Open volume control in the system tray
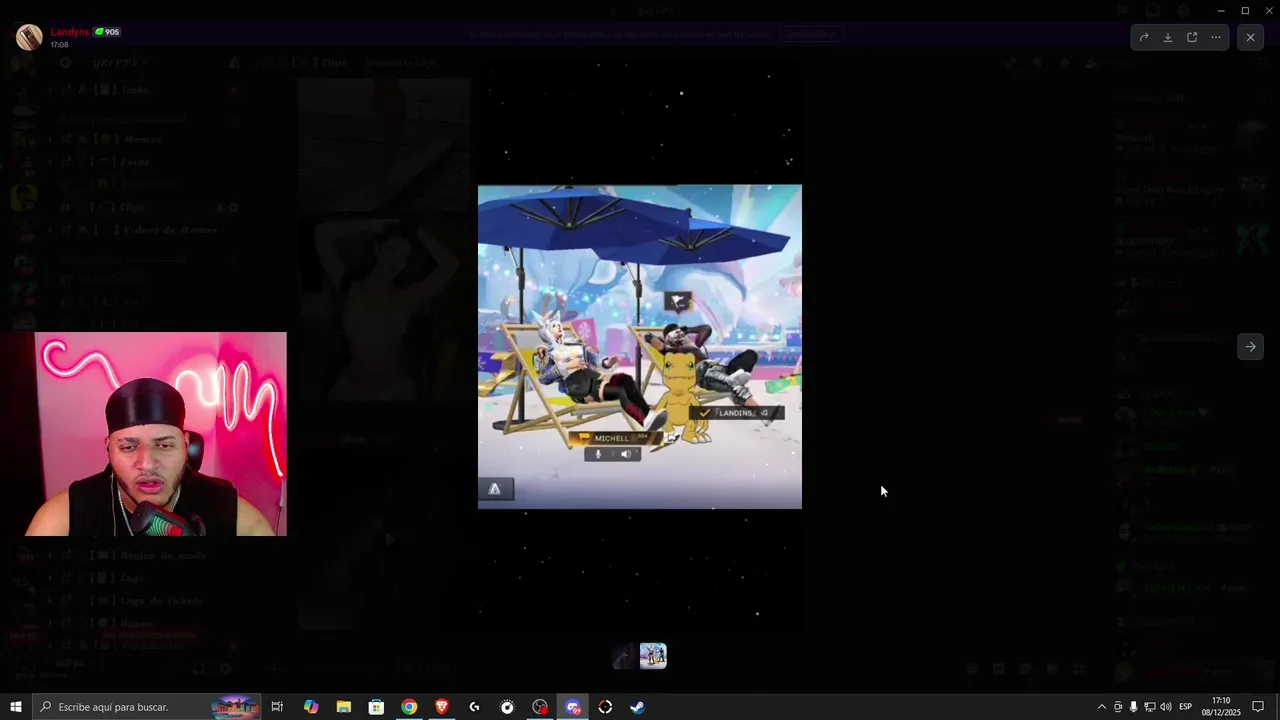 pos(1165,707)
